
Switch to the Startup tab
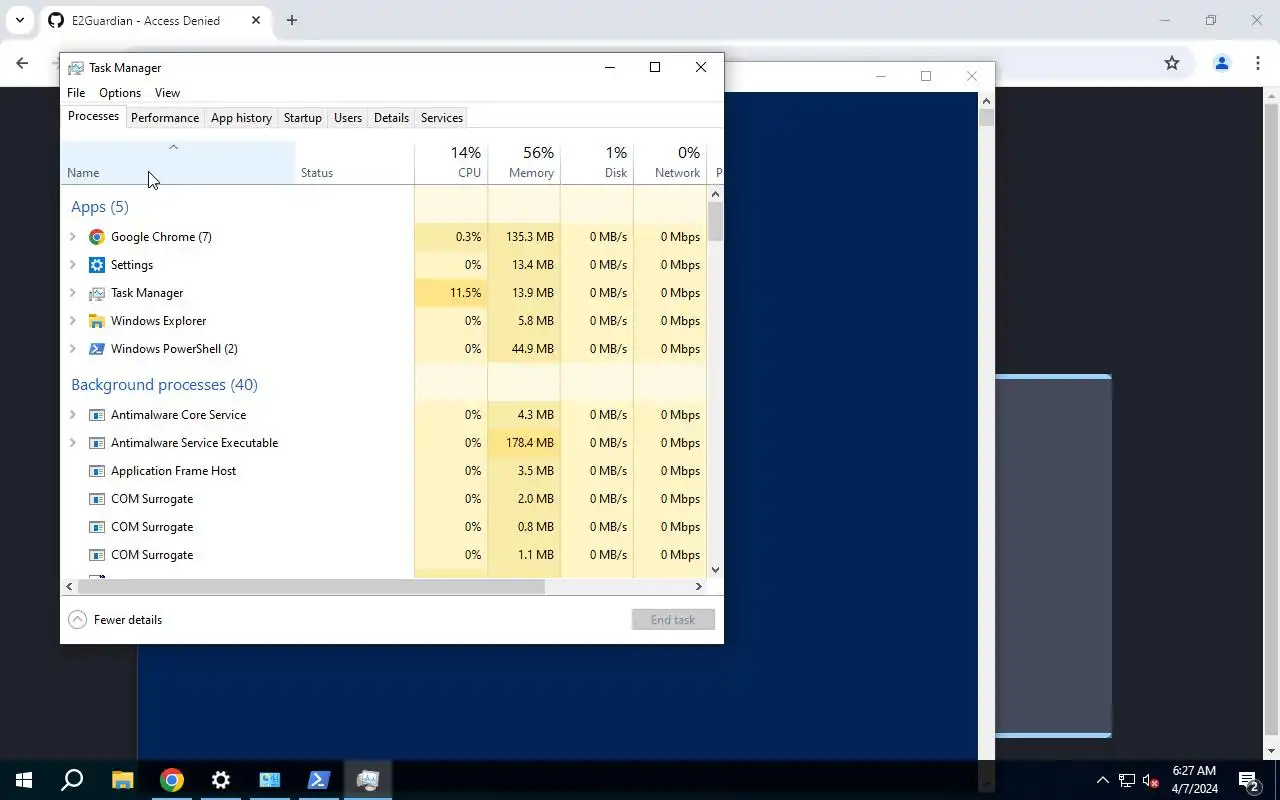tap(302, 118)
